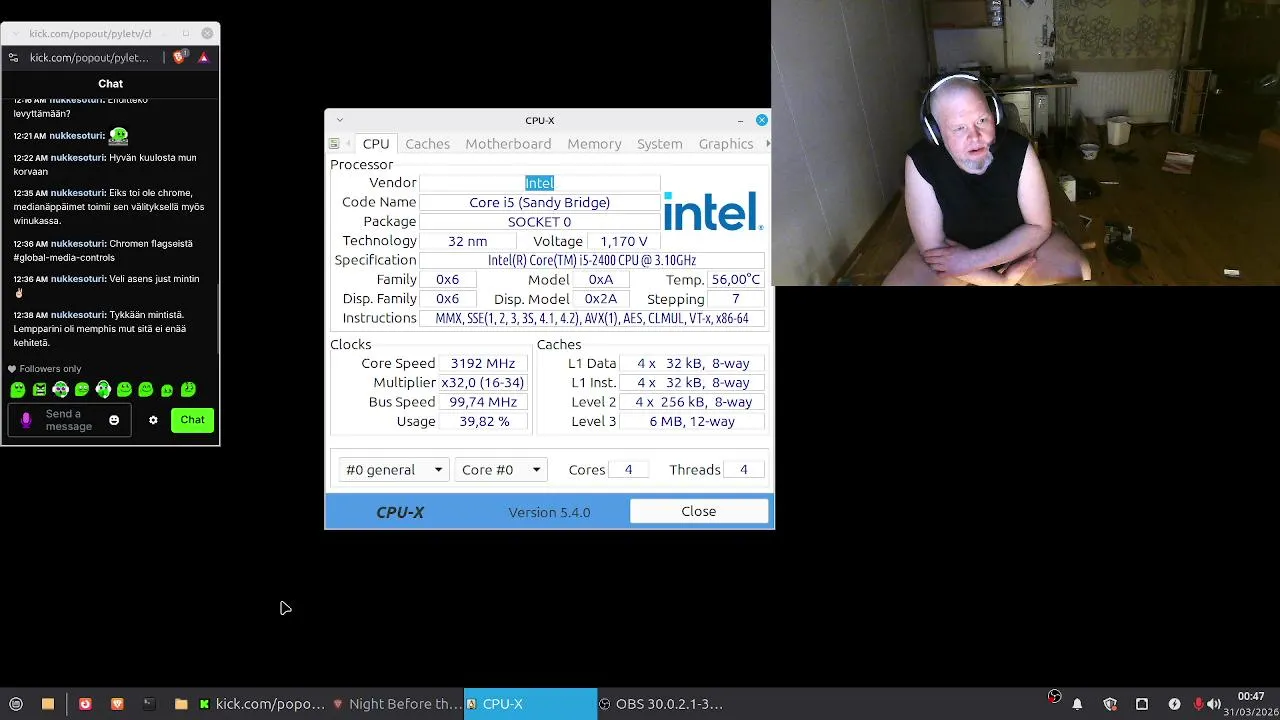The image size is (1280, 720).
Task: Click the security shield tray icon
Action: pyautogui.click(x=1109, y=704)
